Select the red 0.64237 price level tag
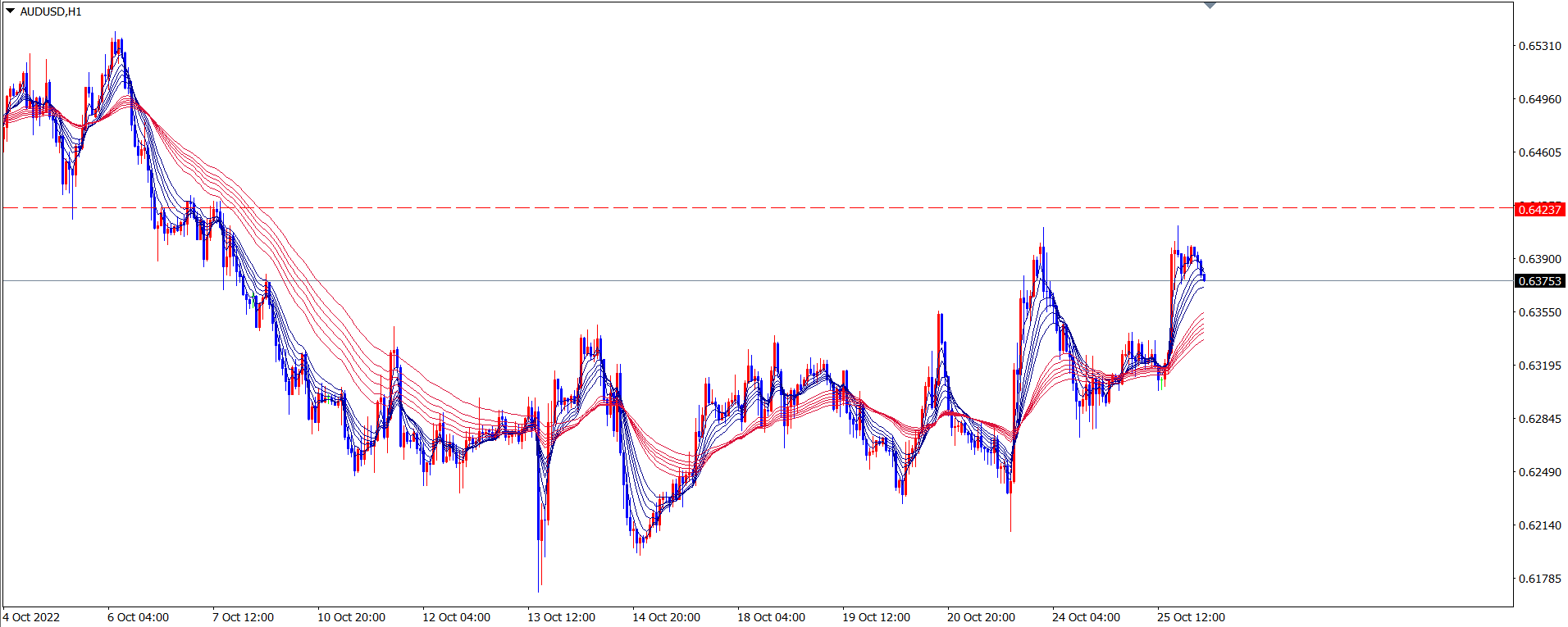Image resolution: width=1568 pixels, height=627 pixels. [1539, 210]
